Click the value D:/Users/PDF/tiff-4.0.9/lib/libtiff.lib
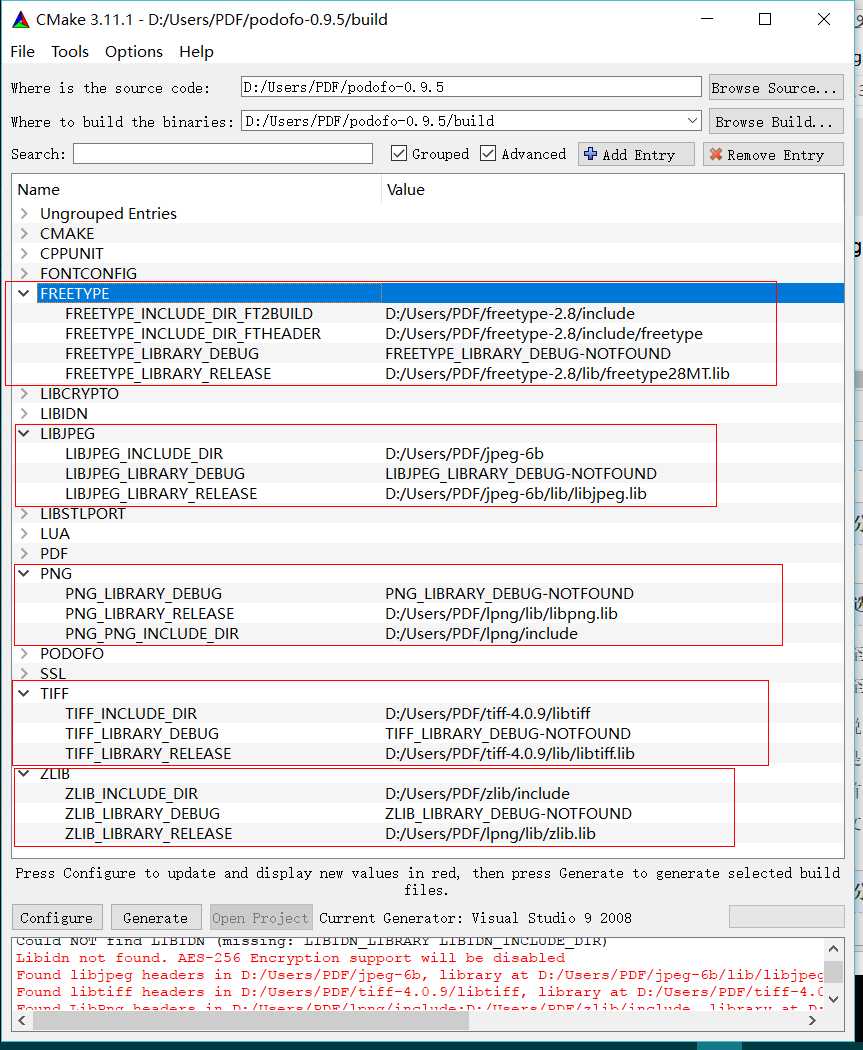863x1050 pixels. pyautogui.click(x=510, y=753)
